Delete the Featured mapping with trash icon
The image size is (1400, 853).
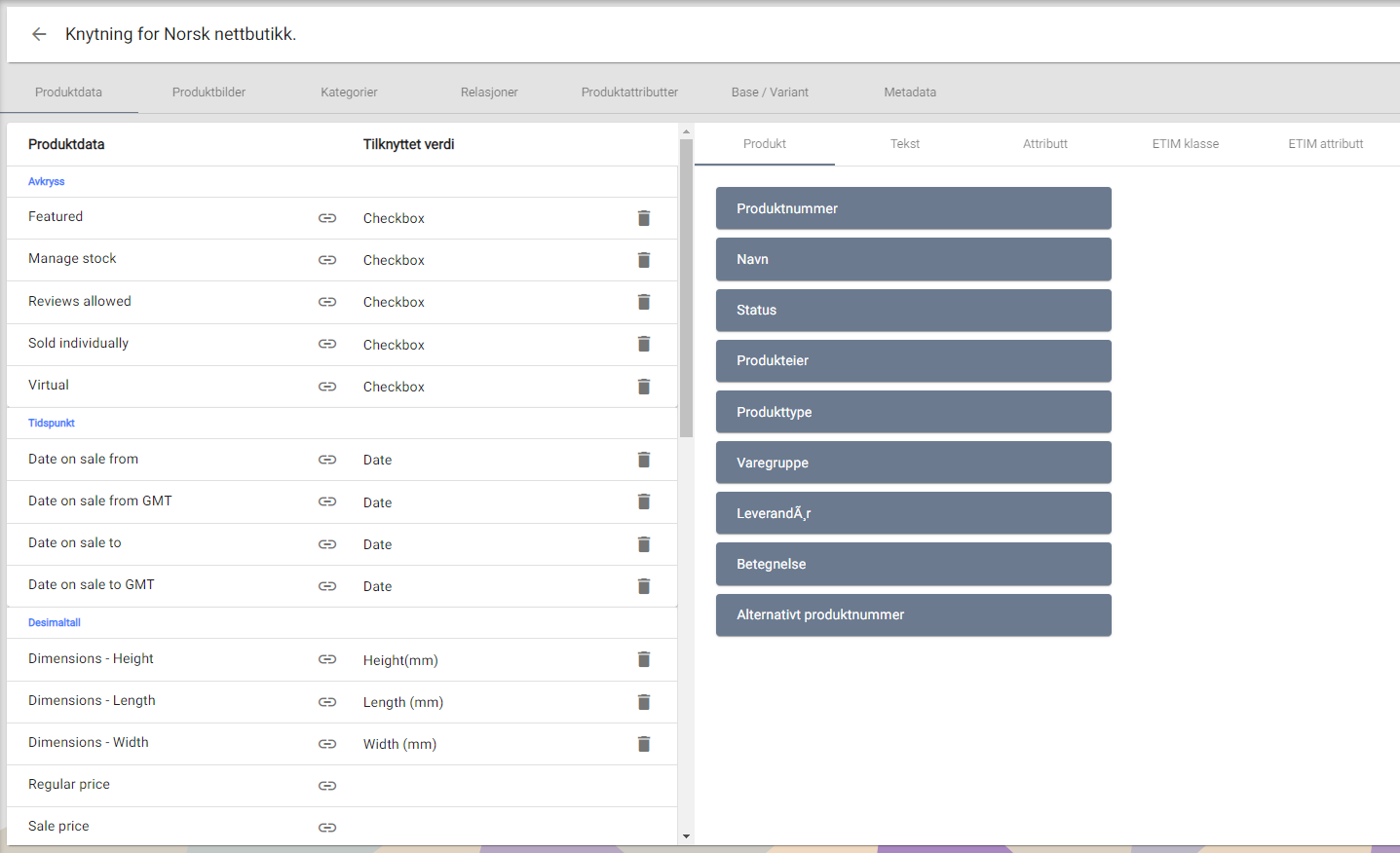(x=644, y=218)
